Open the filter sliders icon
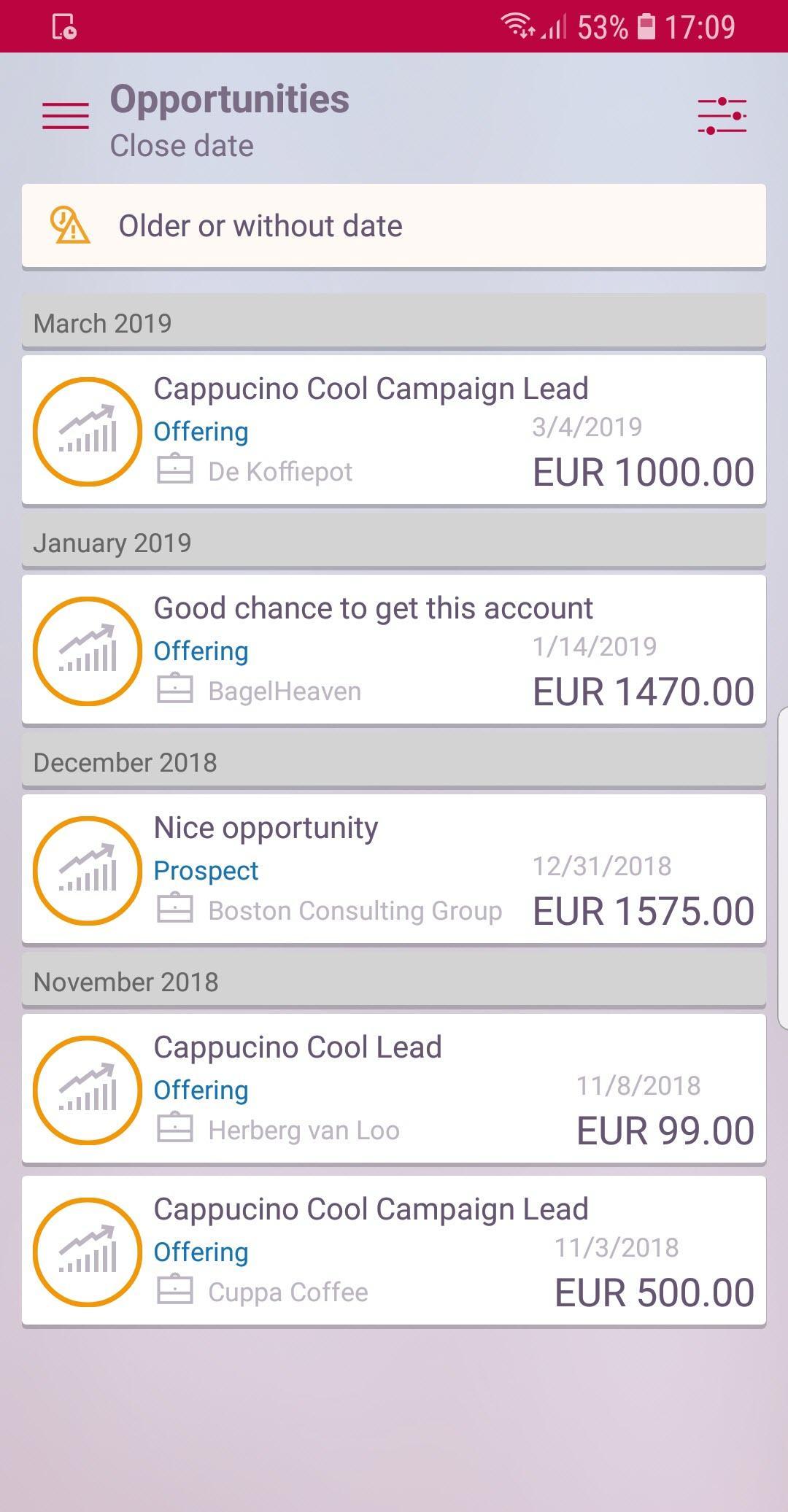The height and width of the screenshot is (1512, 788). [722, 116]
